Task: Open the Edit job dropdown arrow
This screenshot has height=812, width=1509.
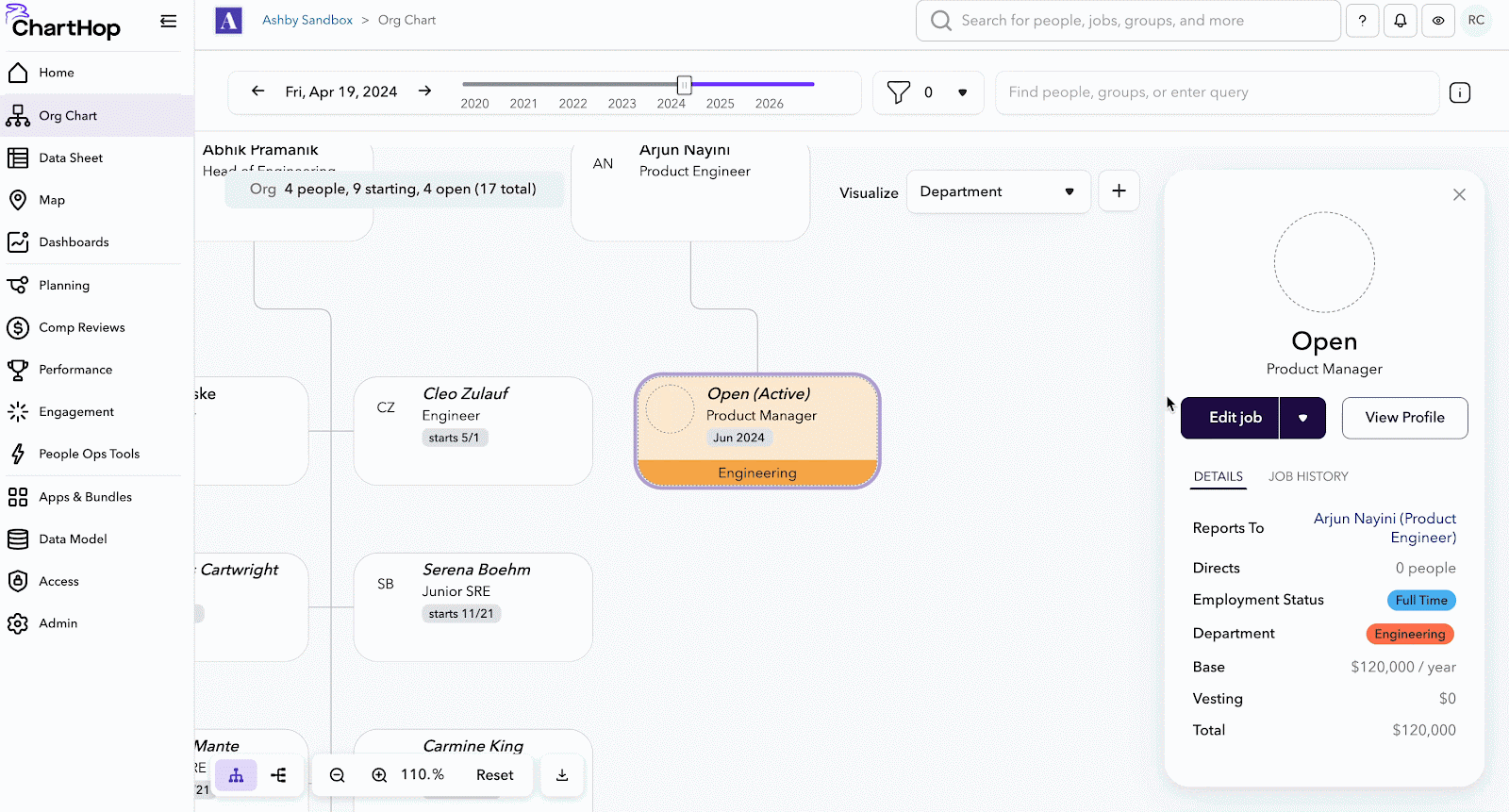Action: (x=1302, y=418)
